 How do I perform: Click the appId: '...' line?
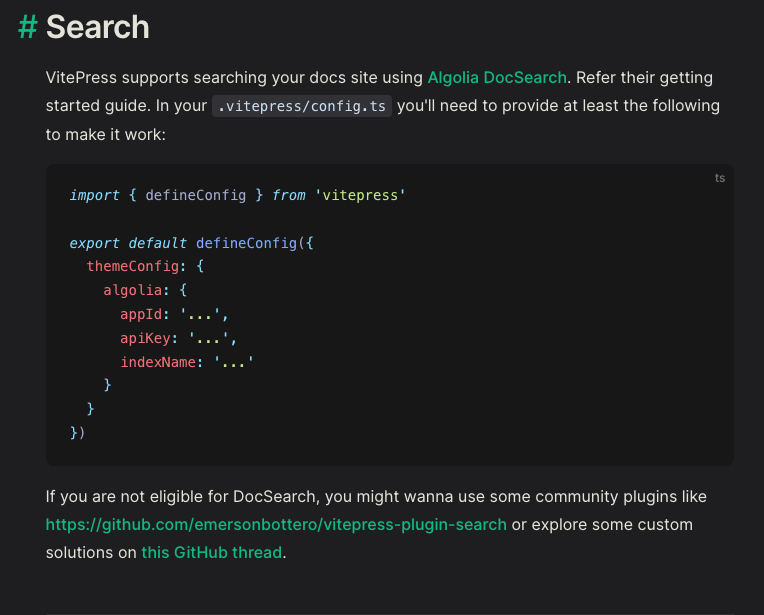tap(174, 314)
